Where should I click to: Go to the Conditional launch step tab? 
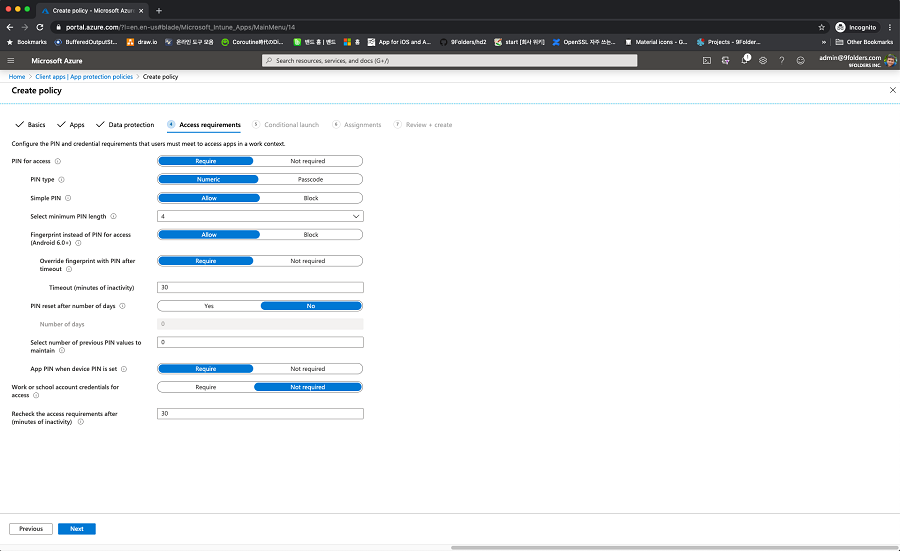[286, 125]
